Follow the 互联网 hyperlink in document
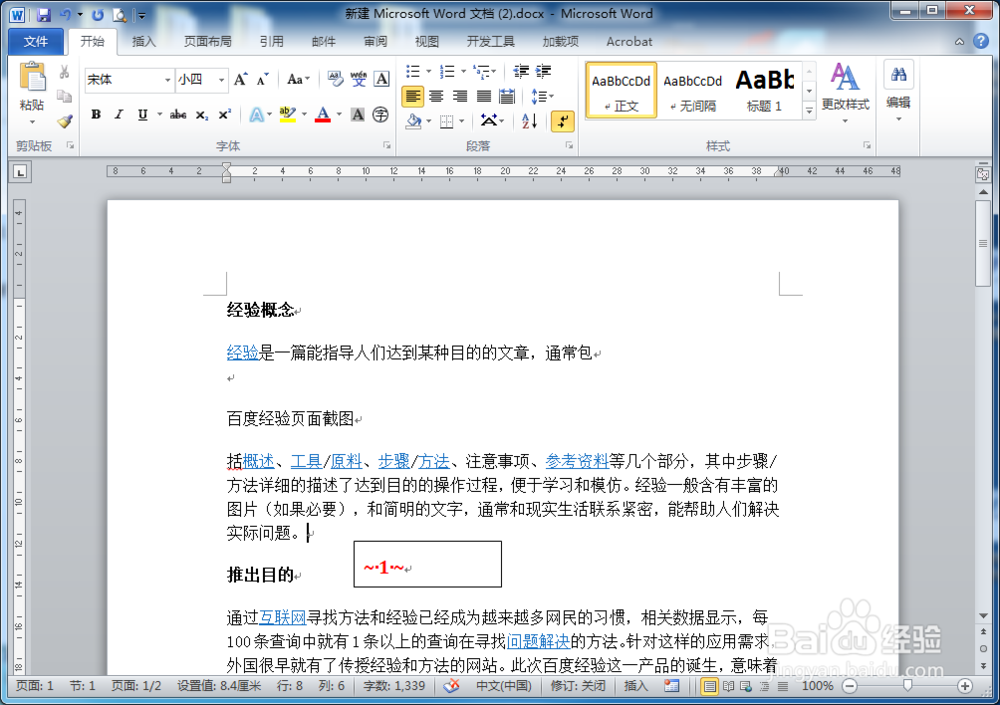Screen dimensions: 1000x705 [x=283, y=617]
